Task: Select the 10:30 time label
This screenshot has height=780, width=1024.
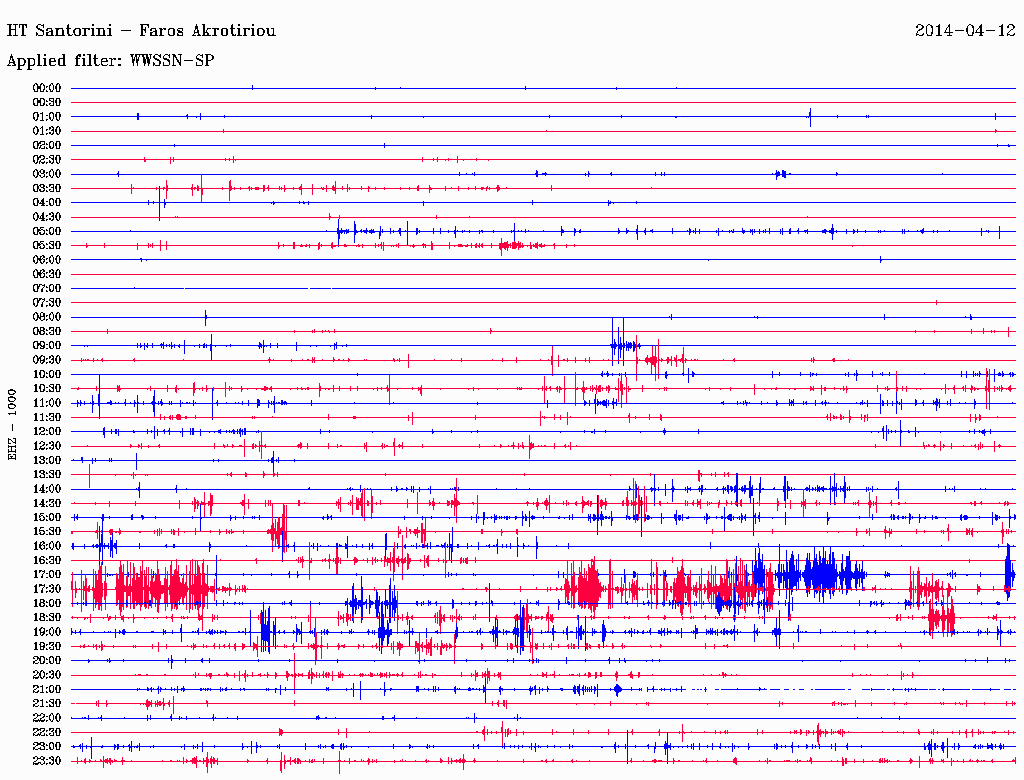Action: (47, 389)
